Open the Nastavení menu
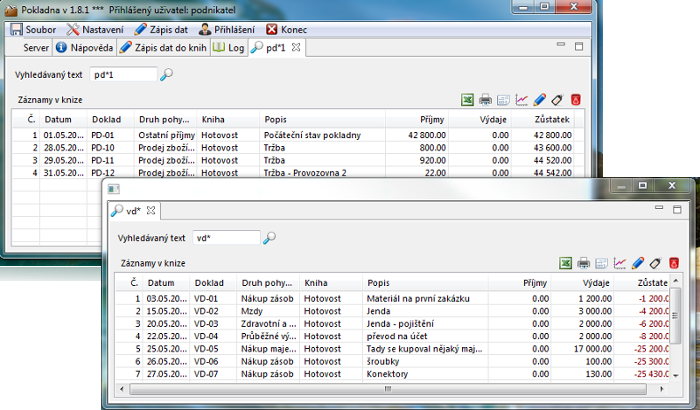 click(95, 29)
